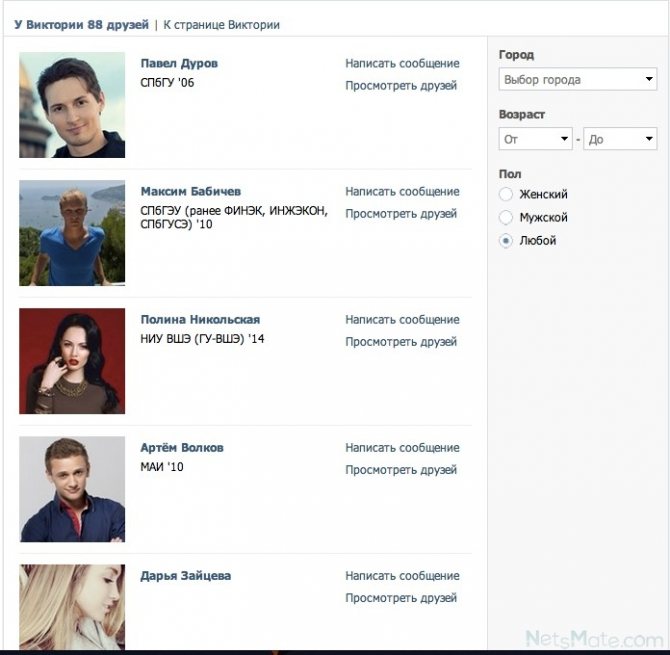Viewport: 670px width, 655px height.
Task: Click Дарья Зайцева's profile photo
Action: pos(72,607)
